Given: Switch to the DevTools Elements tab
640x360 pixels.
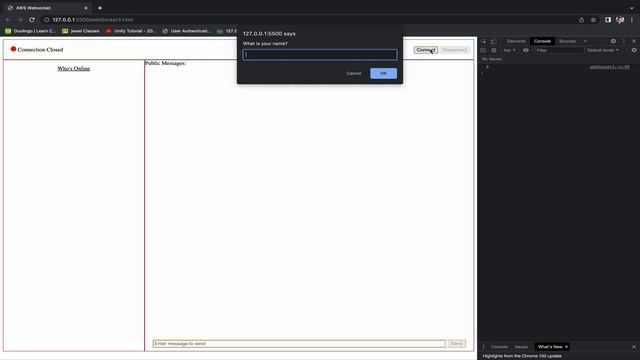Looking at the screenshot, I should pyautogui.click(x=516, y=41).
